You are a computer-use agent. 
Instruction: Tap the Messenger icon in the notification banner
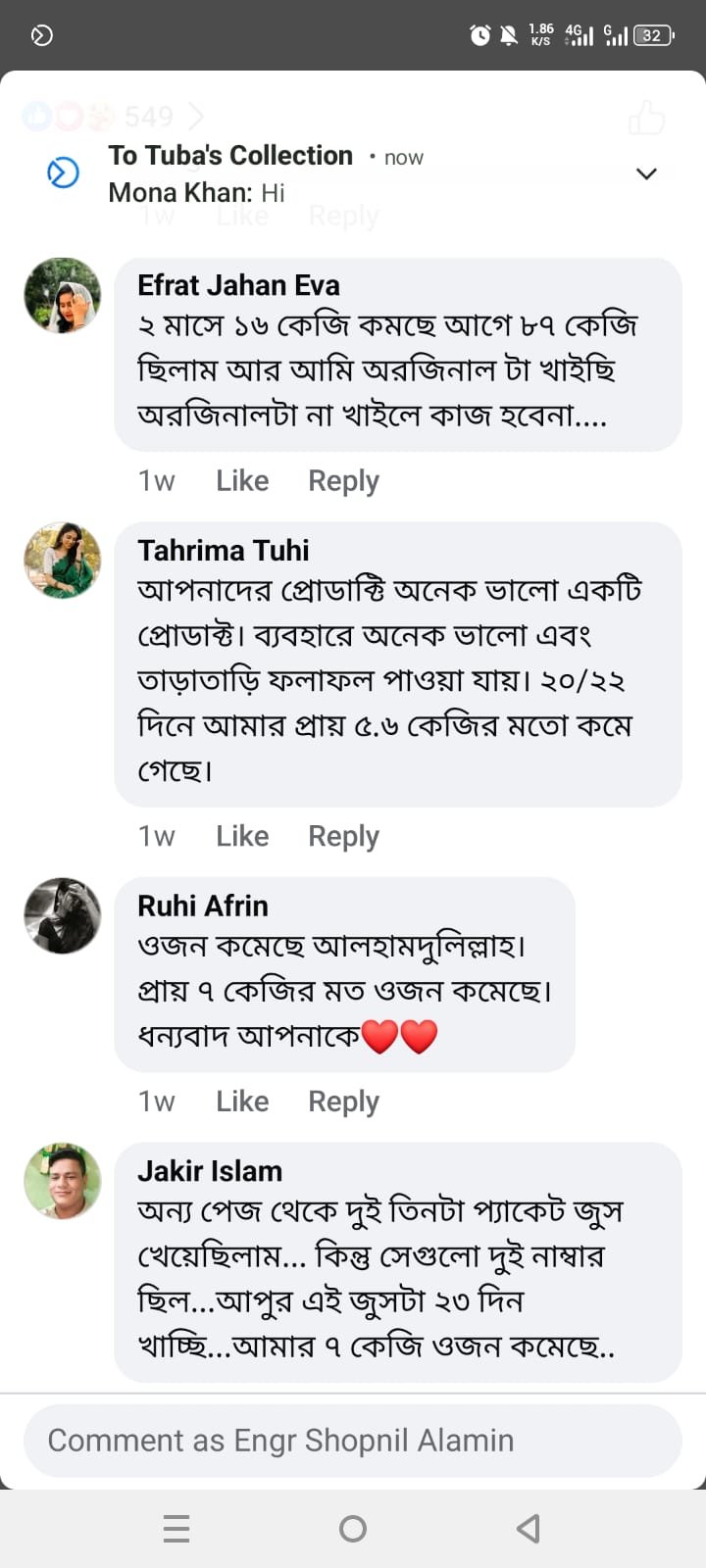[64, 173]
